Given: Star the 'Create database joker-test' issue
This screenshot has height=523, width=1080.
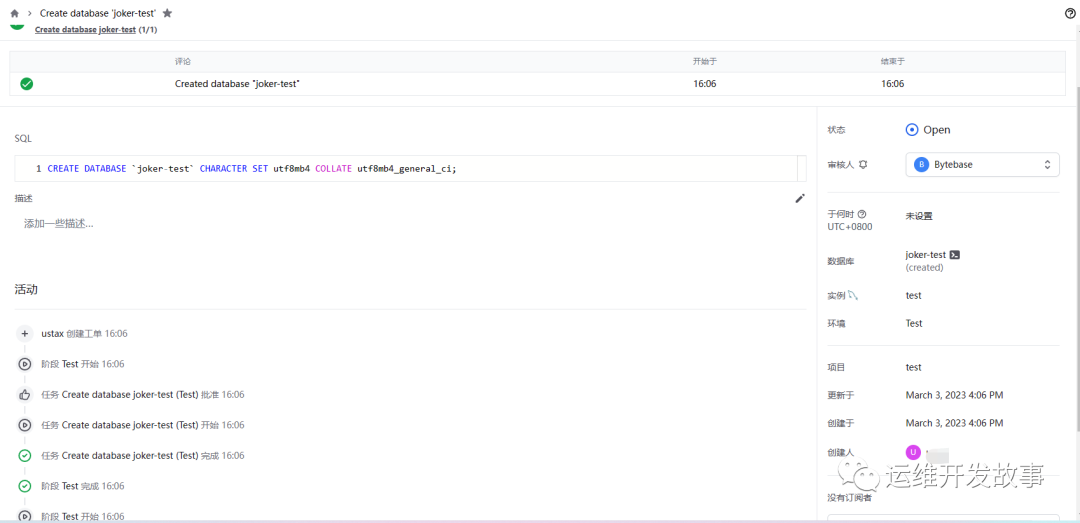Looking at the screenshot, I should click(x=167, y=13).
